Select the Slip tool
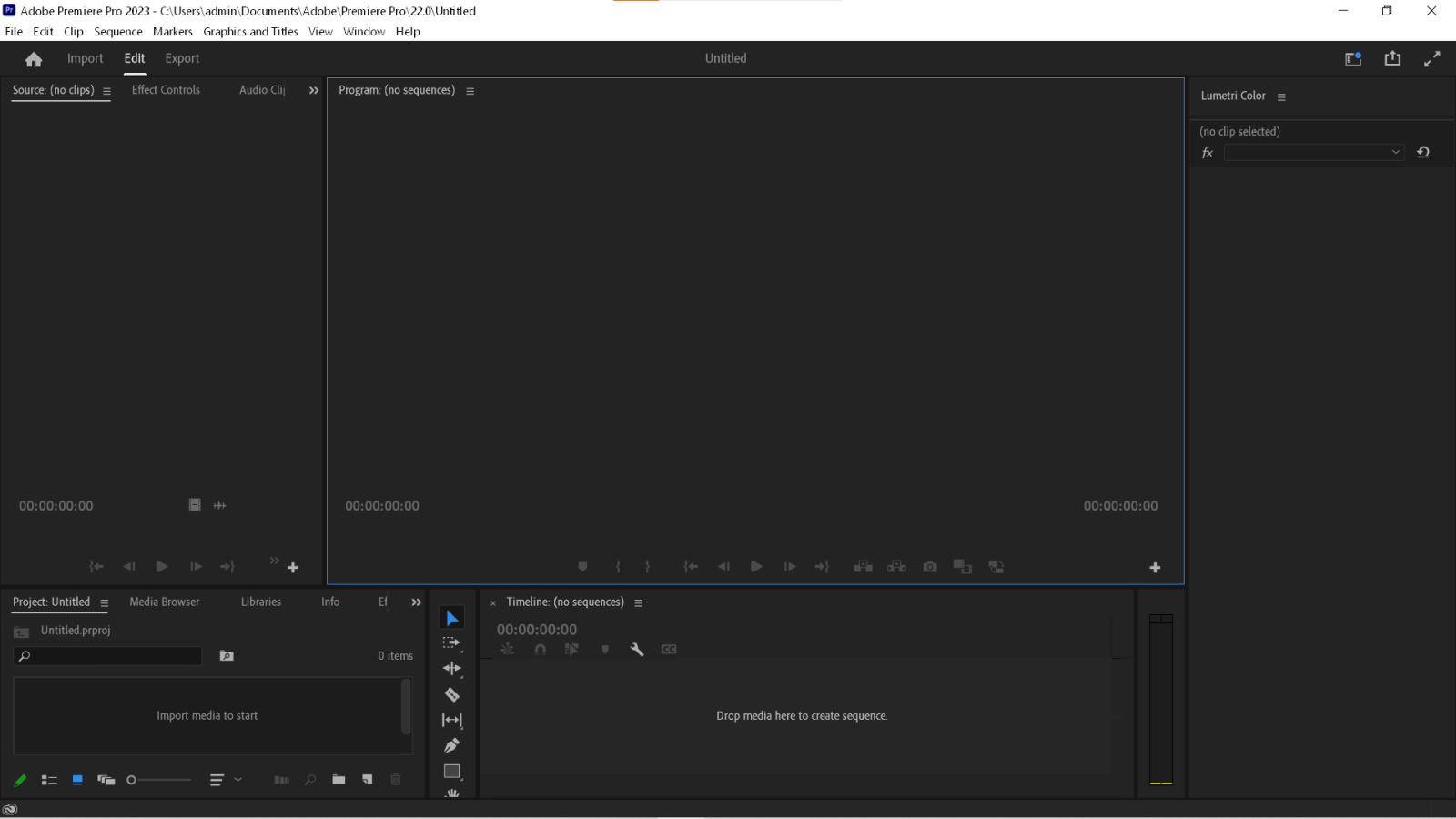The image size is (1456, 819). pos(452,720)
